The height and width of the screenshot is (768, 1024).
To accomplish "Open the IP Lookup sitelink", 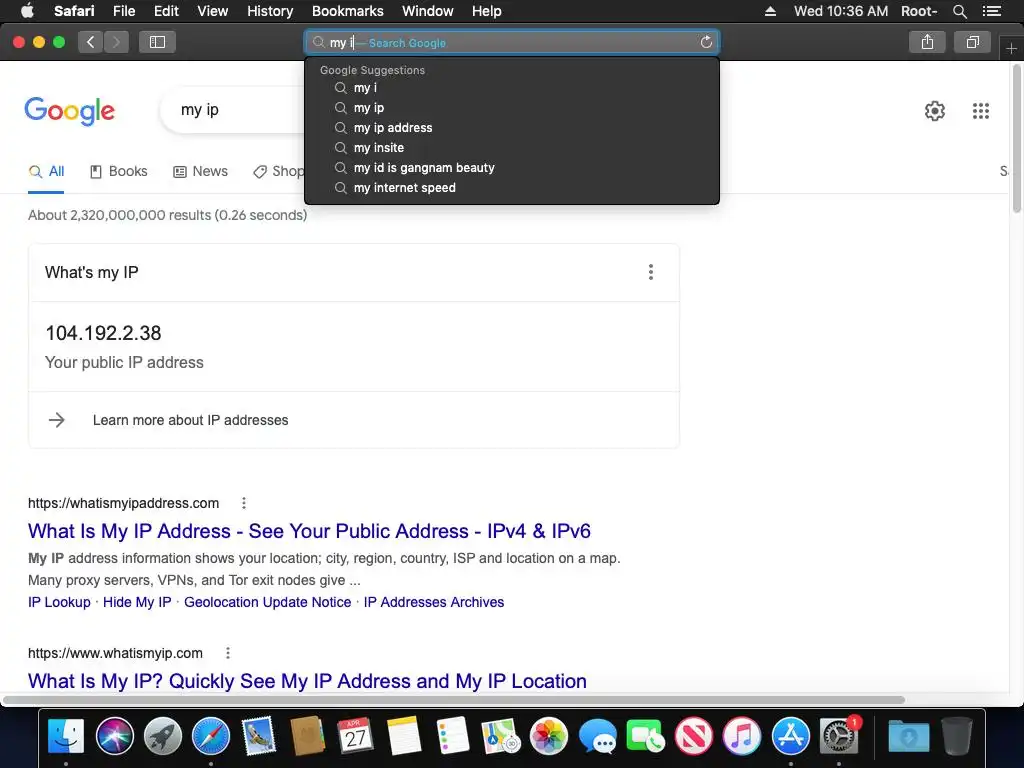I will click(x=59, y=602).
